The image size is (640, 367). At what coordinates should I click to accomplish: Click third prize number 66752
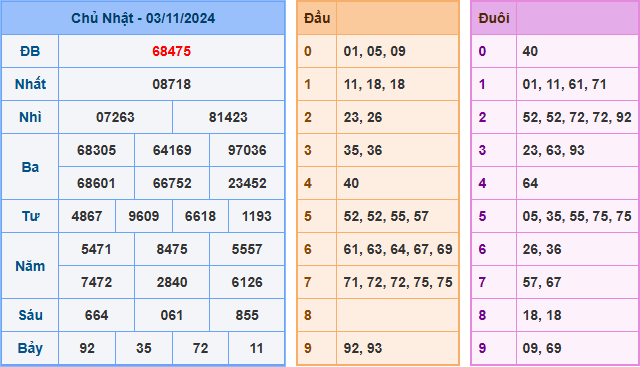172,183
